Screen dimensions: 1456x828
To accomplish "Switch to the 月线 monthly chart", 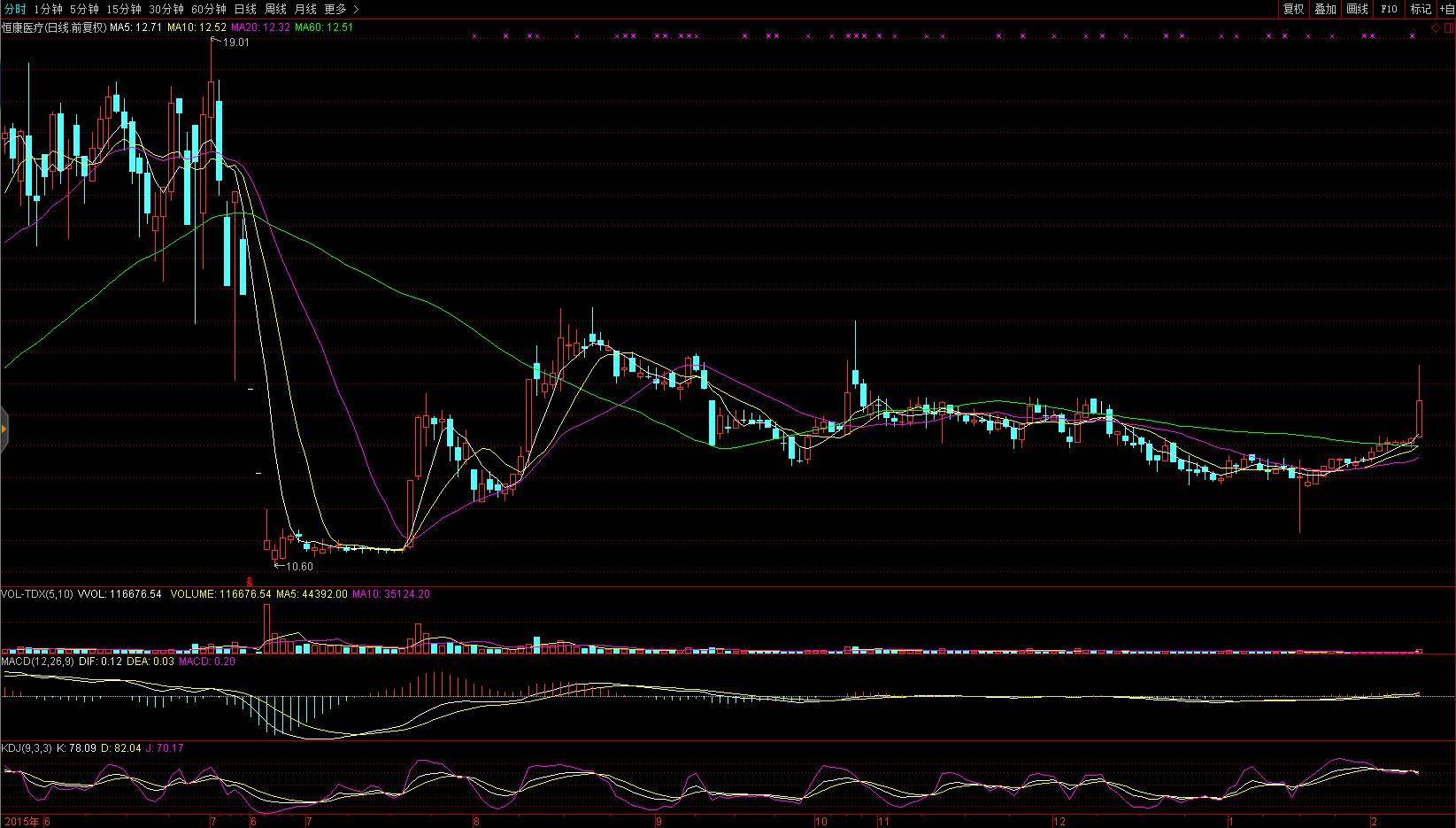I will click(x=305, y=9).
